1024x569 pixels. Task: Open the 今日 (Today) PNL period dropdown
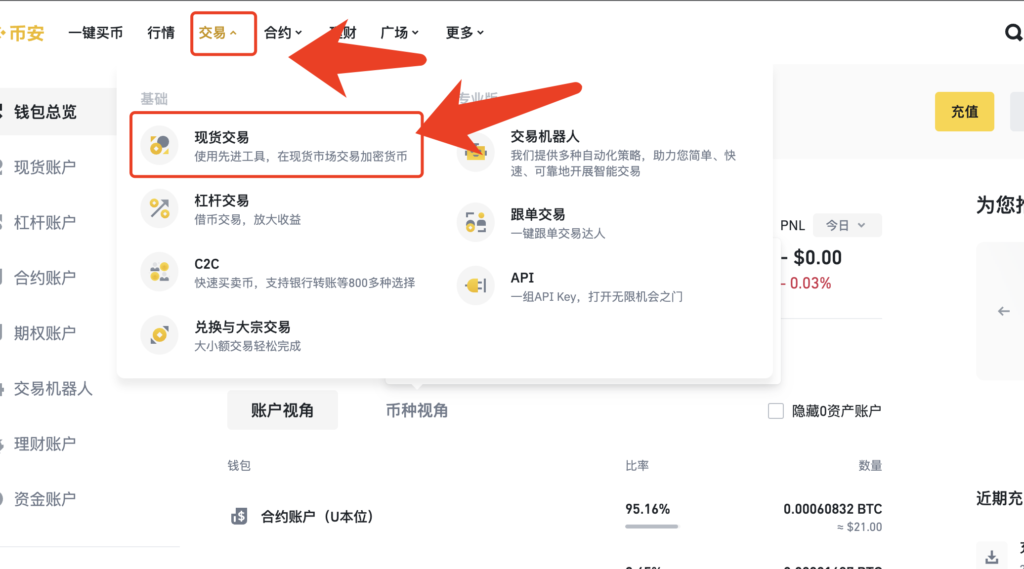pos(847,225)
